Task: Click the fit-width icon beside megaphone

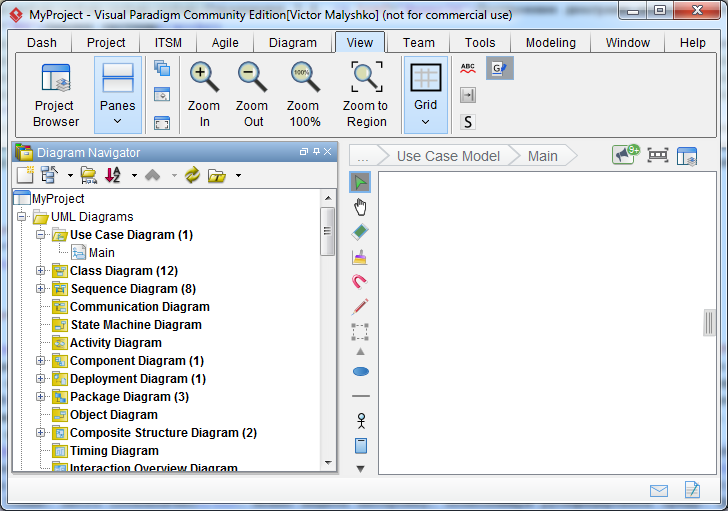Action: click(658, 155)
